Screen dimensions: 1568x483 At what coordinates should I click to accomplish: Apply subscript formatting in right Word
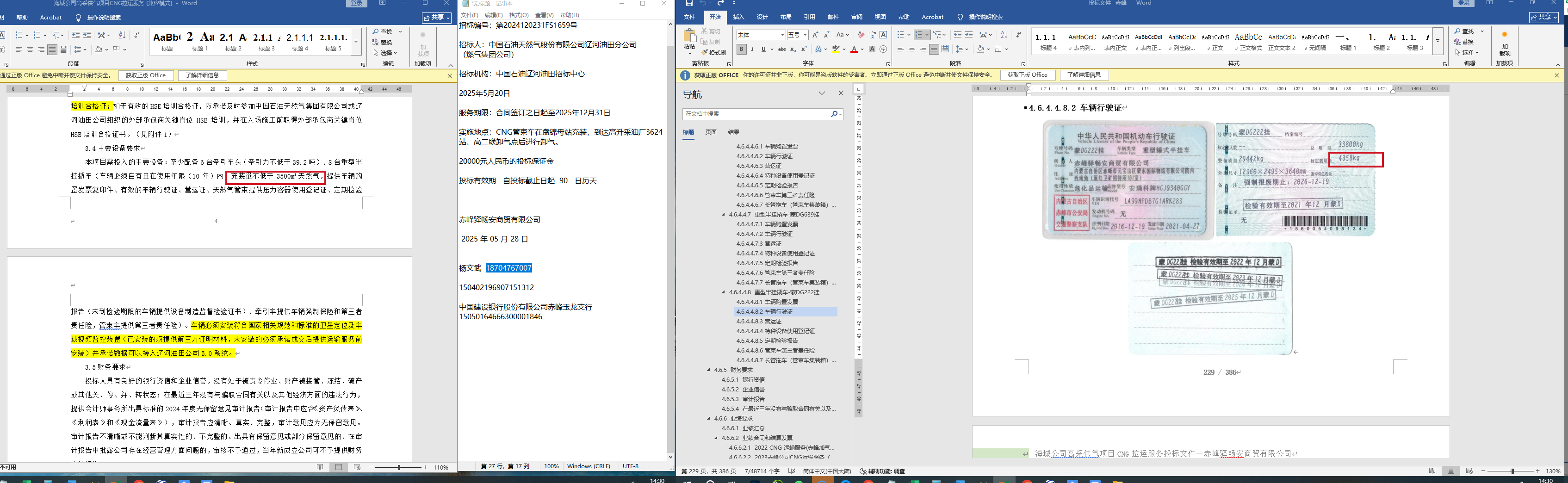pos(793,50)
